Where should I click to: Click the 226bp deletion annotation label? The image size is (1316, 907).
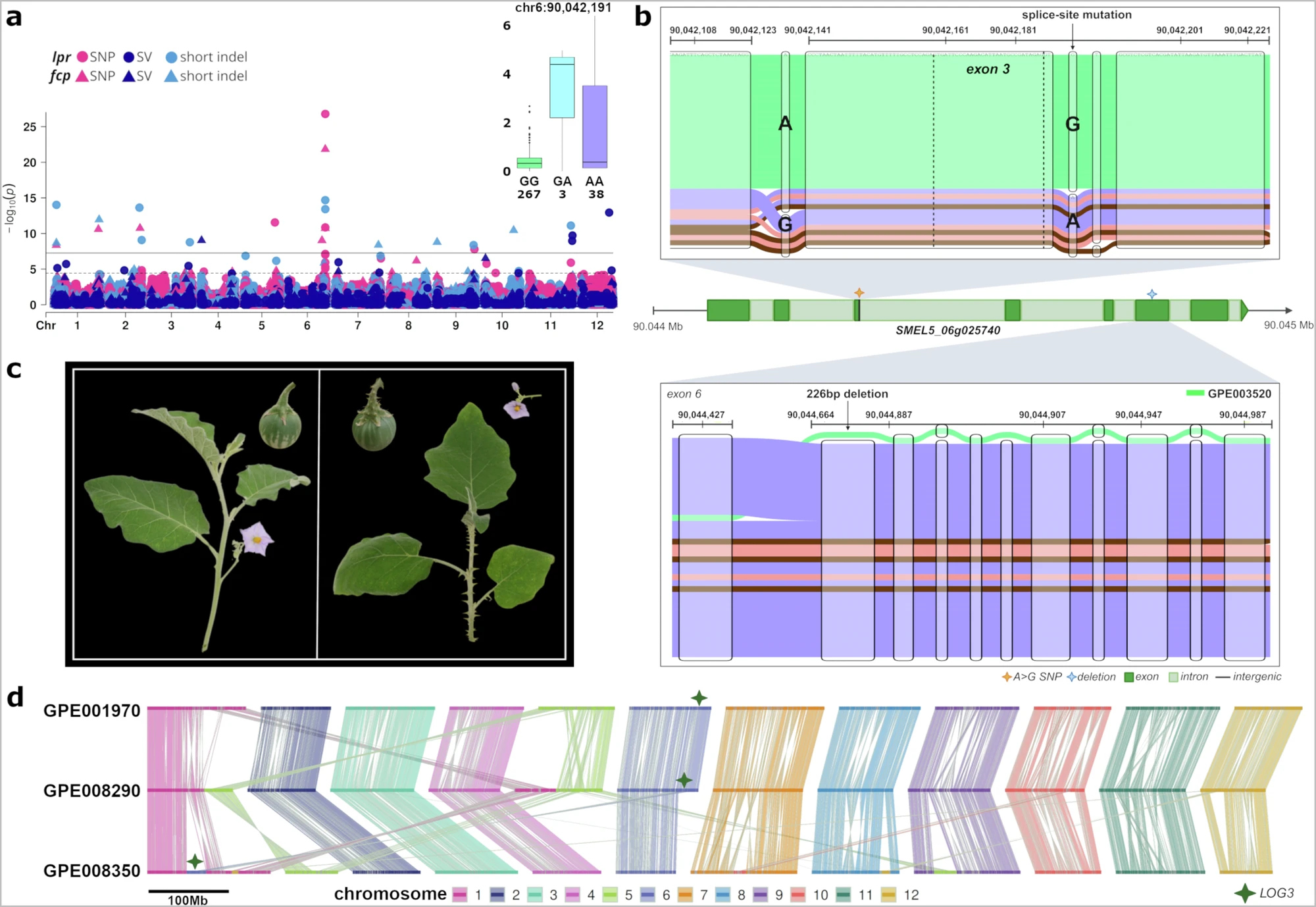(847, 394)
